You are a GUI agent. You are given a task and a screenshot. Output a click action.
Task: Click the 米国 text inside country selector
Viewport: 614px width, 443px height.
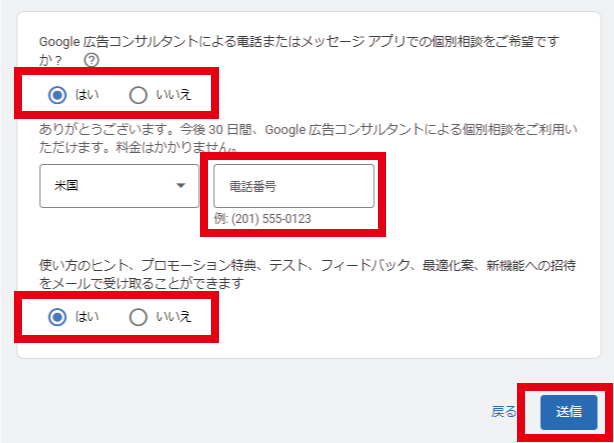66,185
